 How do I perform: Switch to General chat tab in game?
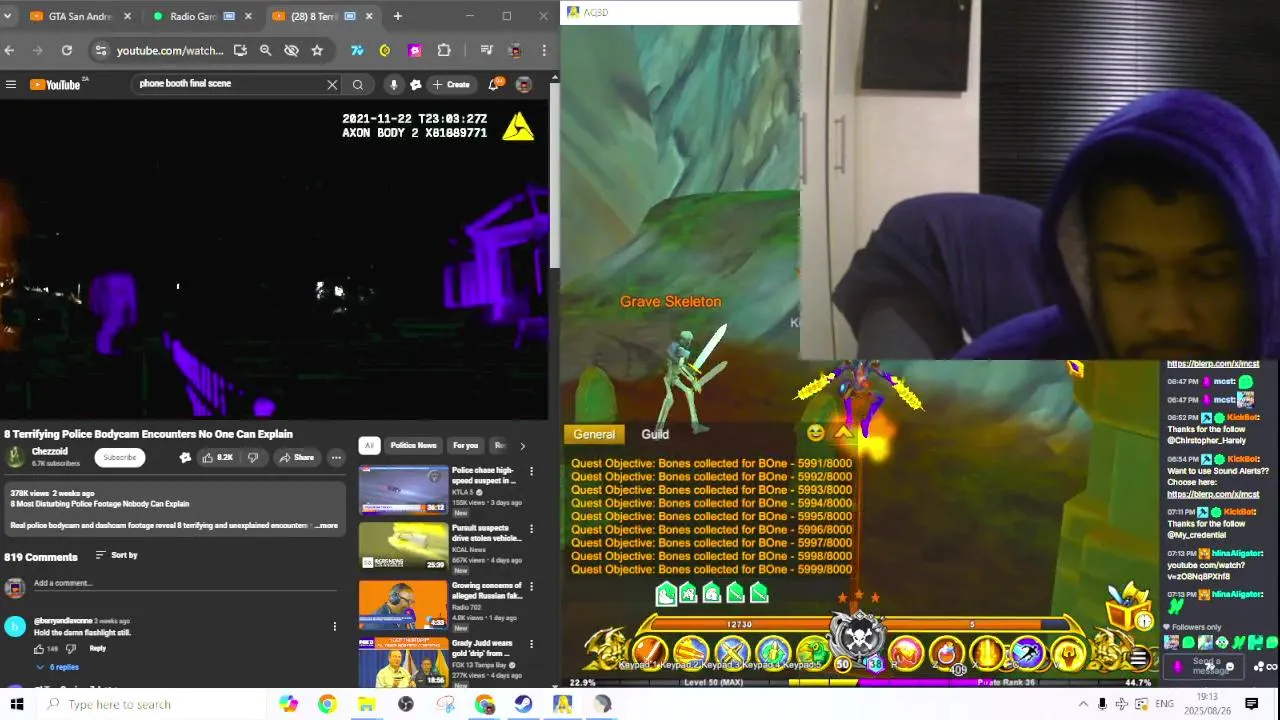(594, 434)
